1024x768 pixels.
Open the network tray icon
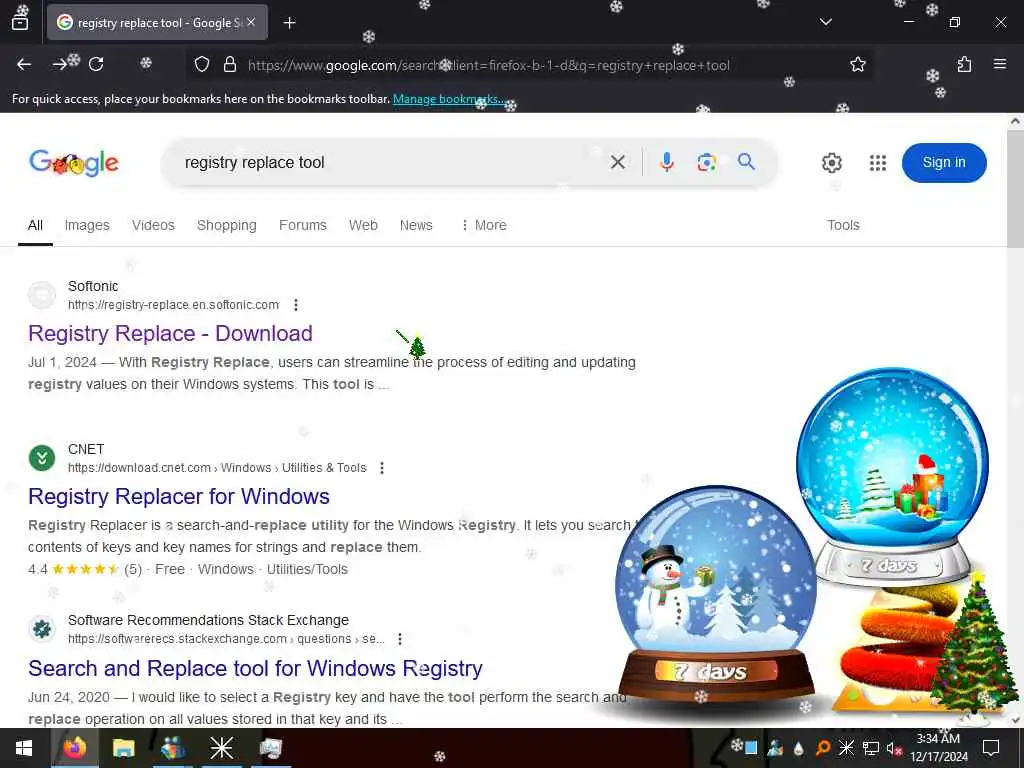(870, 748)
